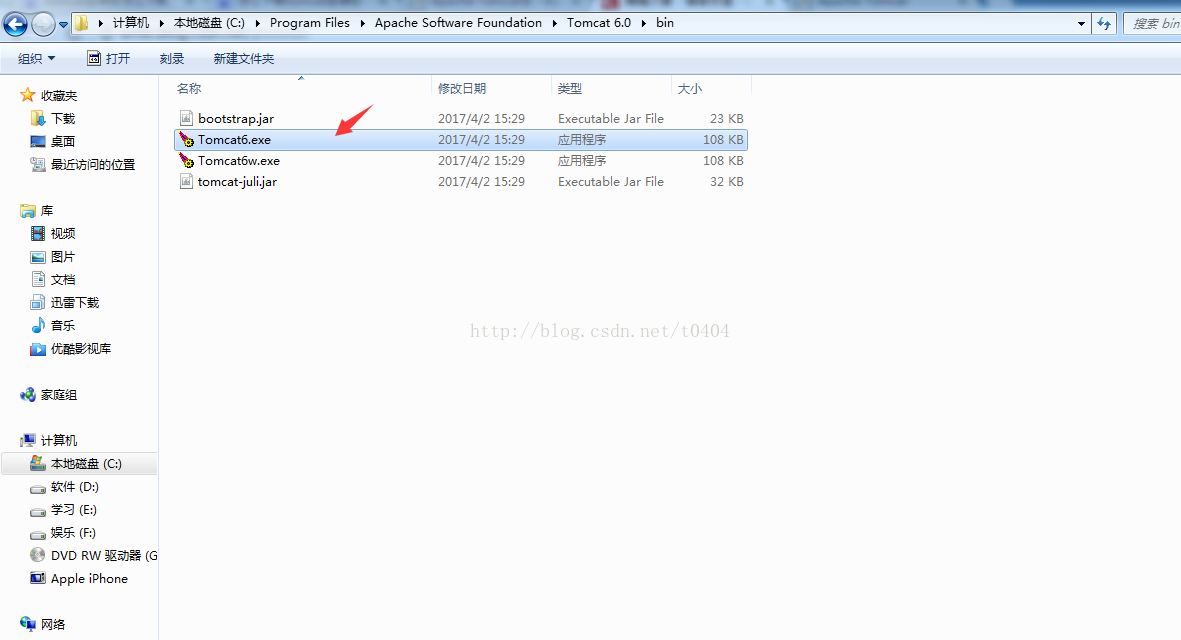This screenshot has width=1181, height=640.
Task: Click the Forward navigation arrow button
Action: 44,24
